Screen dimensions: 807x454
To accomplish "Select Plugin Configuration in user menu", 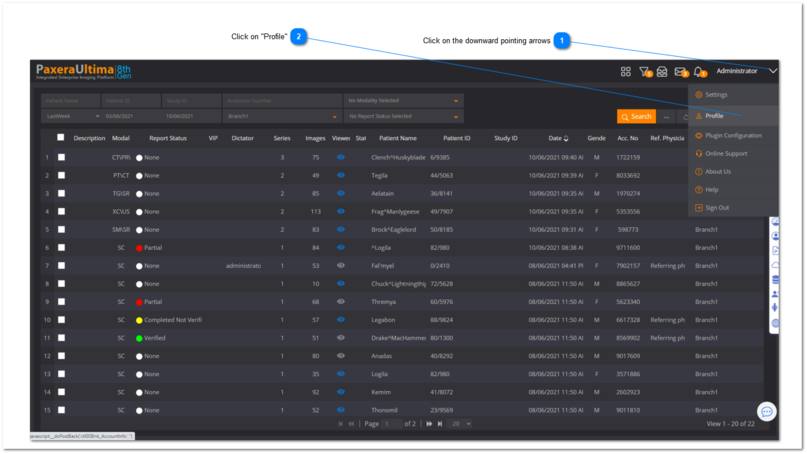I will pyautogui.click(x=732, y=135).
